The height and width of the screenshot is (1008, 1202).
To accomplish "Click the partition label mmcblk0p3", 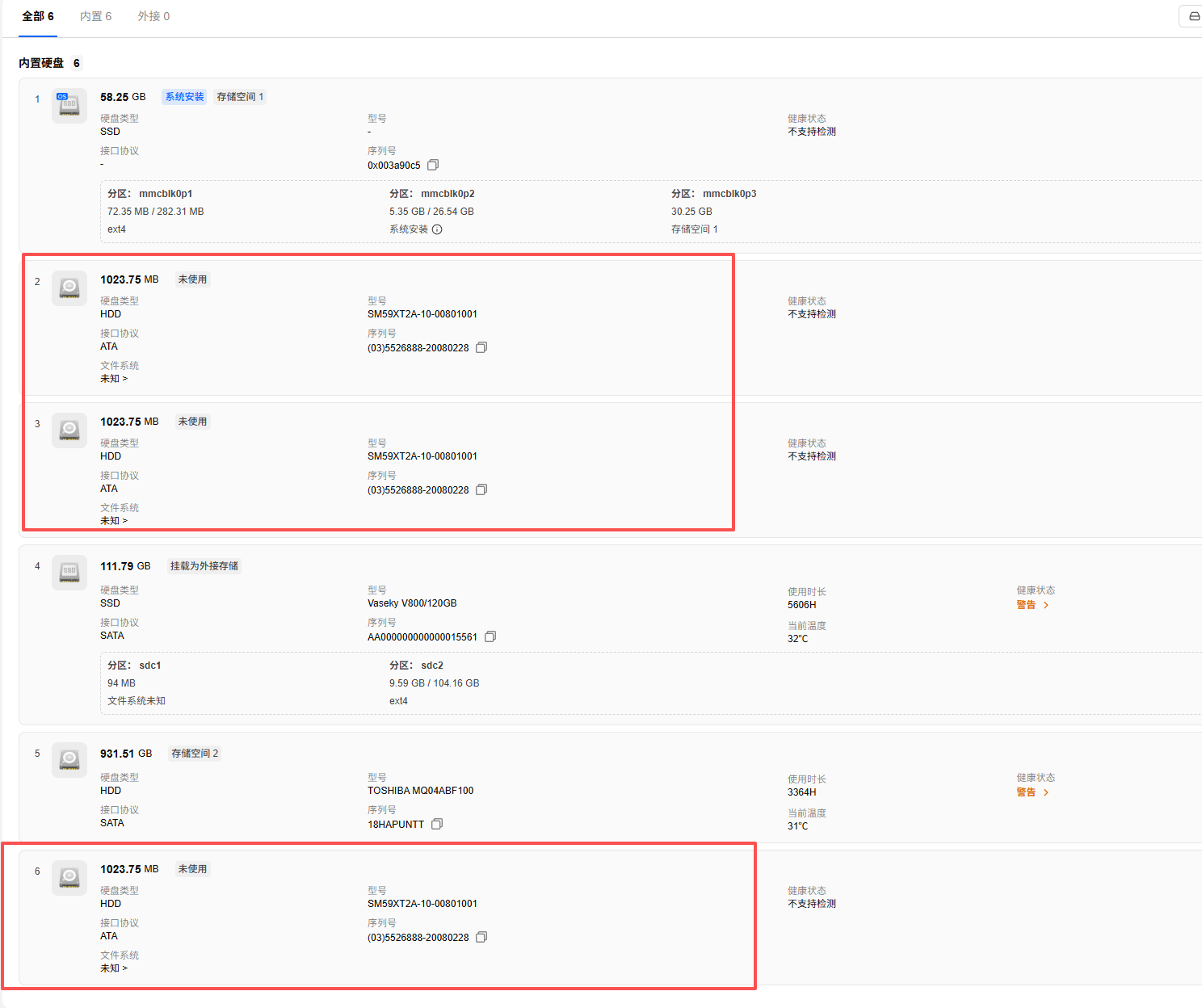I will click(x=729, y=194).
